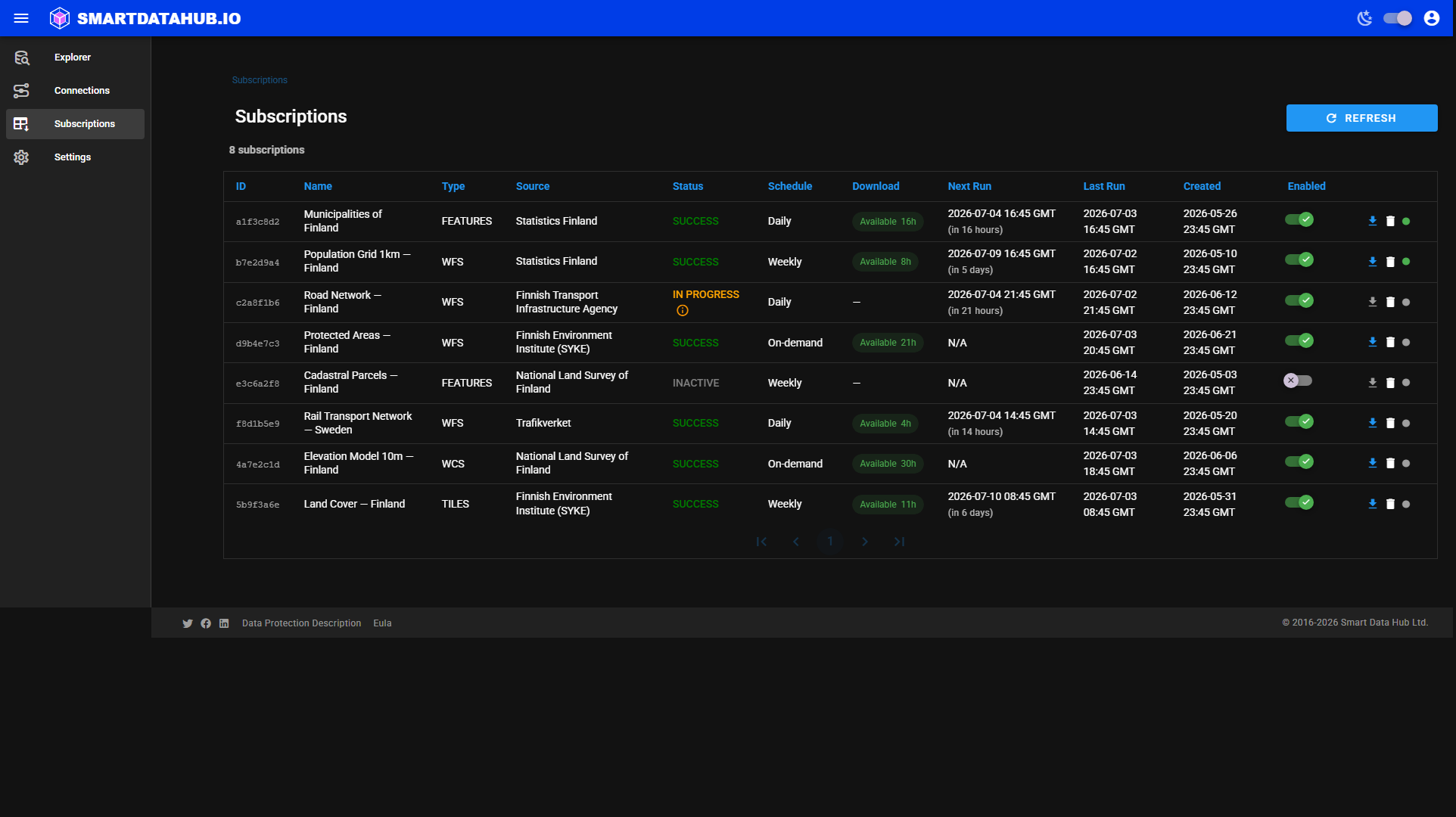The width and height of the screenshot is (1456, 817).
Task: Go to last page in pagination
Action: click(x=899, y=542)
